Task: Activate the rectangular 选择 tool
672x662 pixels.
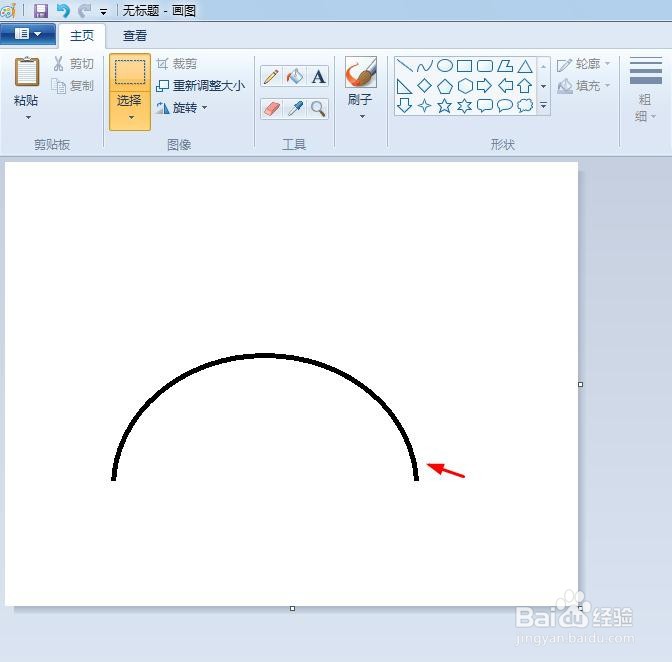Action: (x=130, y=72)
